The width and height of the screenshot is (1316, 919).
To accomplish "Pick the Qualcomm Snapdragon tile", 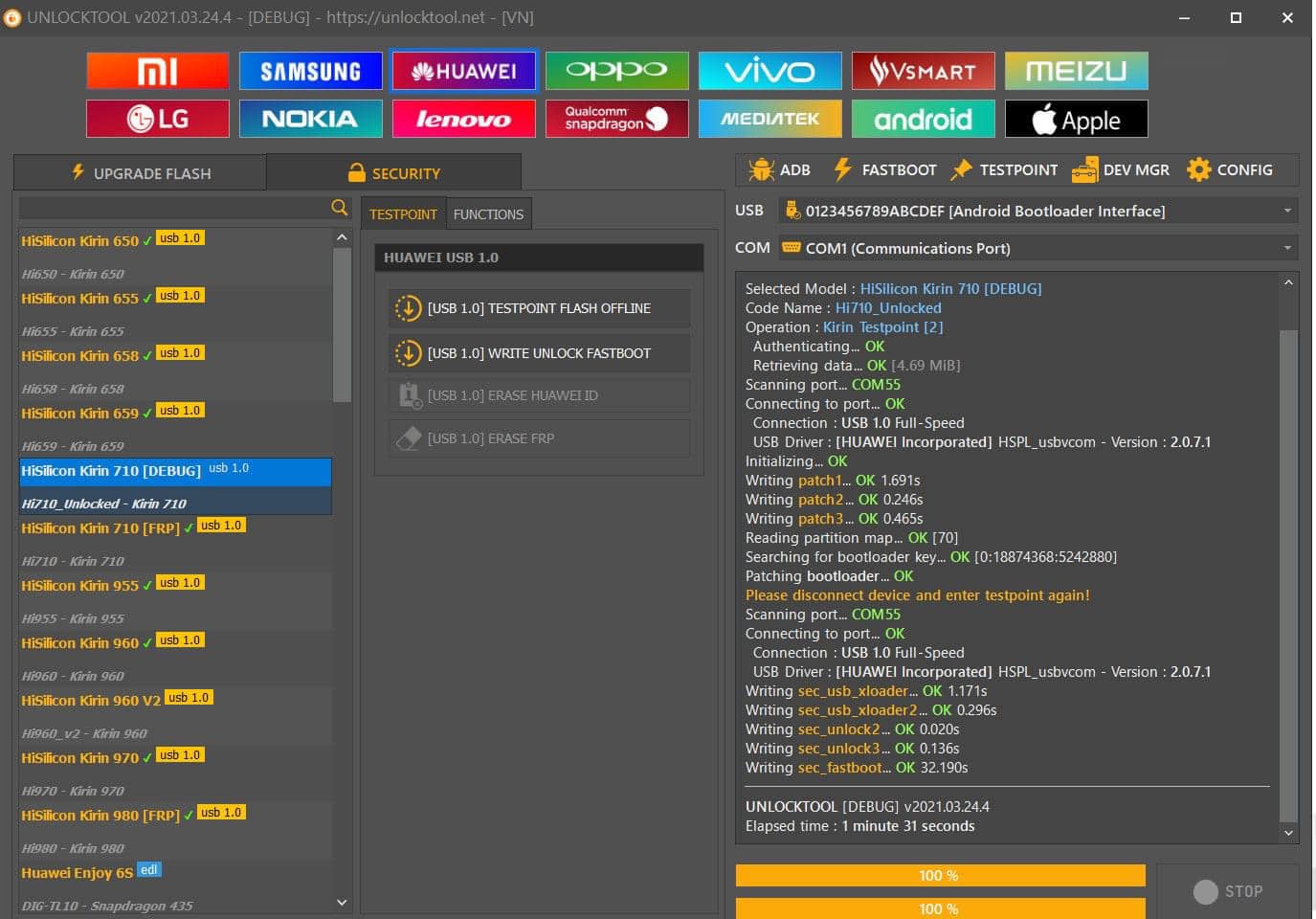I will pos(617,119).
